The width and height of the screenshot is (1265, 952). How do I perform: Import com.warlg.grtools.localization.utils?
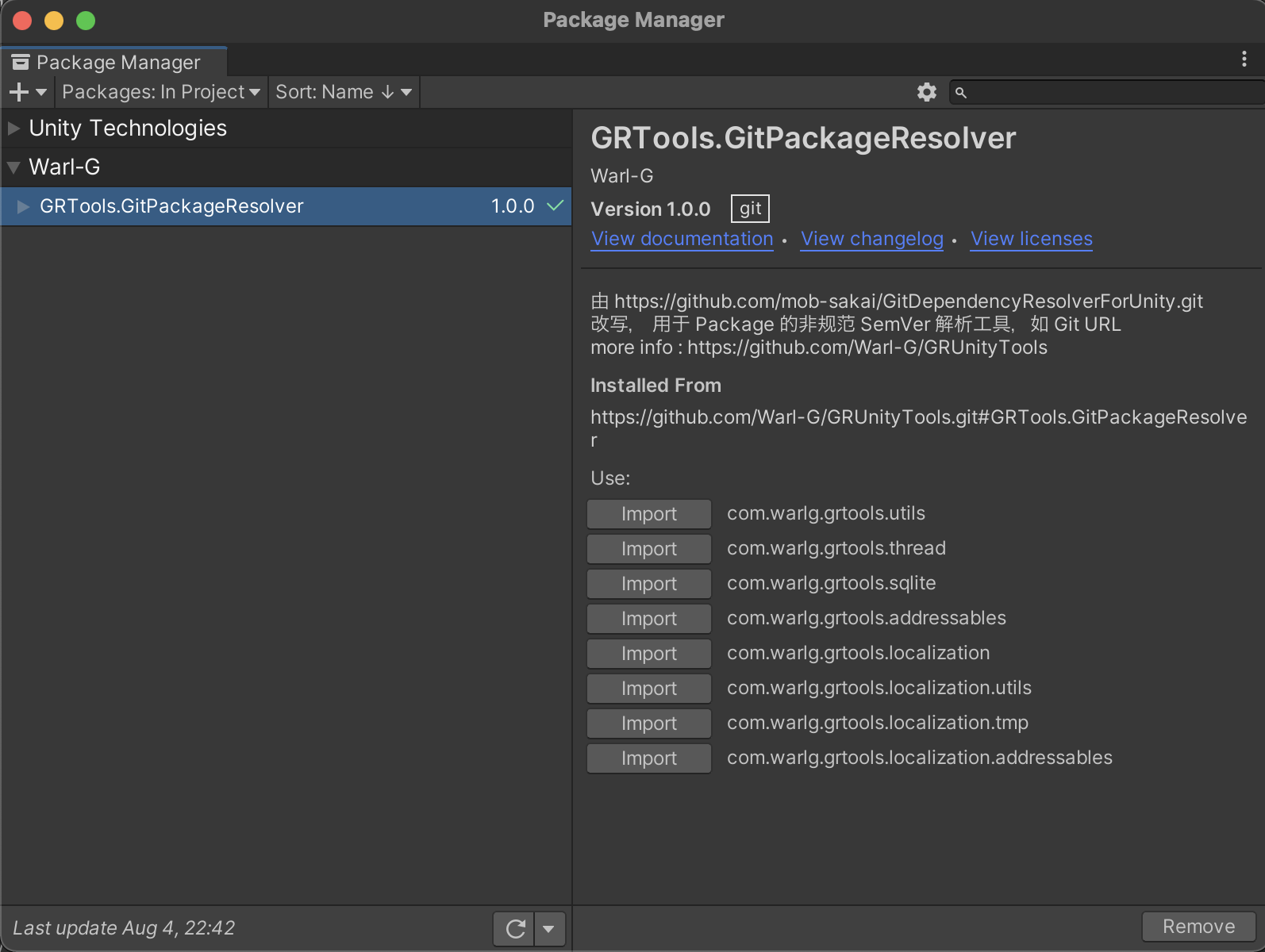point(649,689)
